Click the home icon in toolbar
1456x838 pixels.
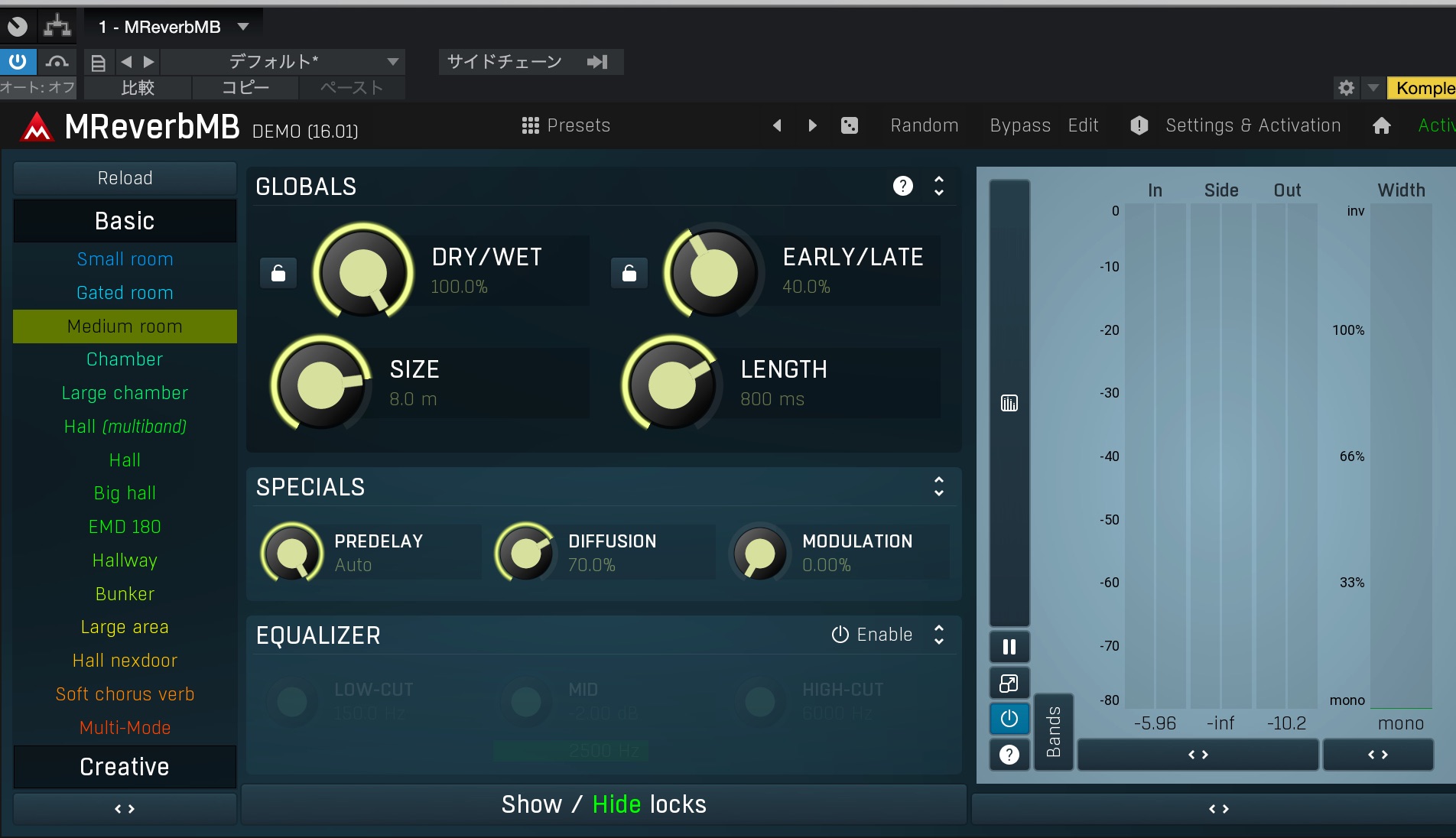[x=1381, y=125]
